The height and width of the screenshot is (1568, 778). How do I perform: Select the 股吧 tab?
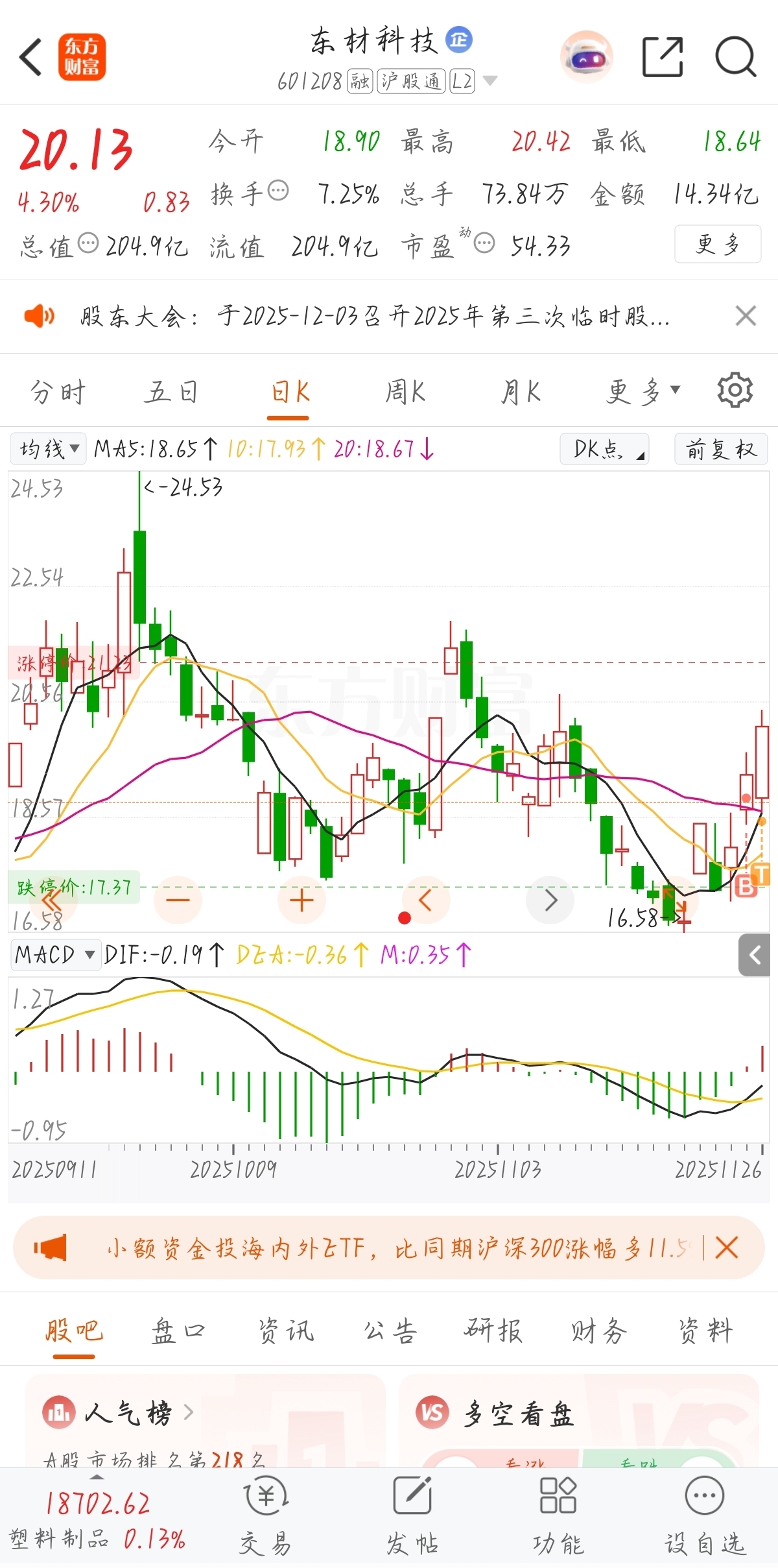pyautogui.click(x=74, y=1332)
